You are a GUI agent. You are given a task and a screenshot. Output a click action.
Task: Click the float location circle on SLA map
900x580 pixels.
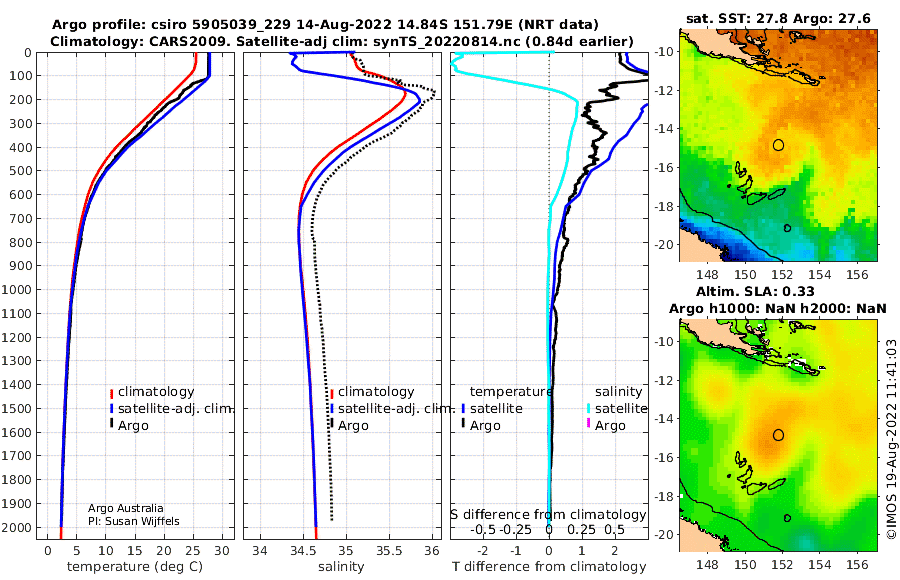pos(778,435)
